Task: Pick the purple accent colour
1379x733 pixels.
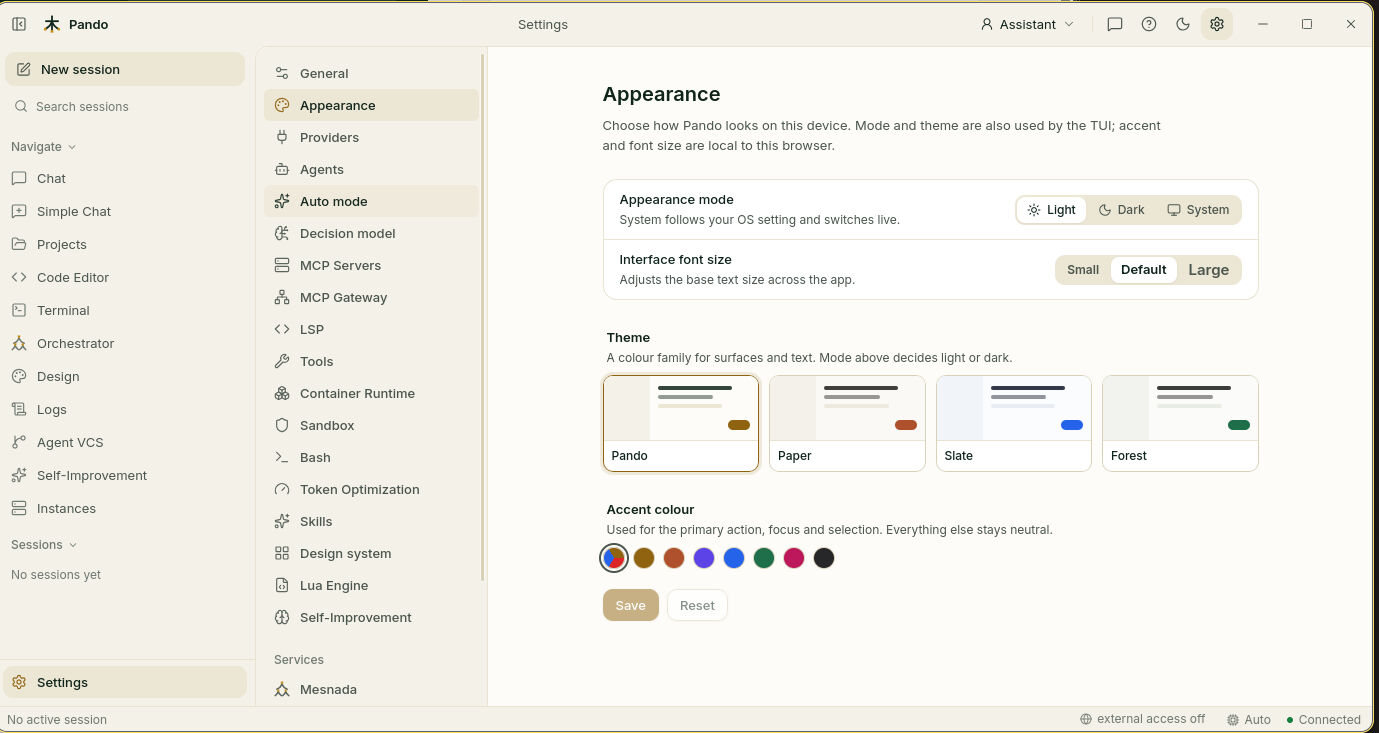Action: (x=704, y=558)
